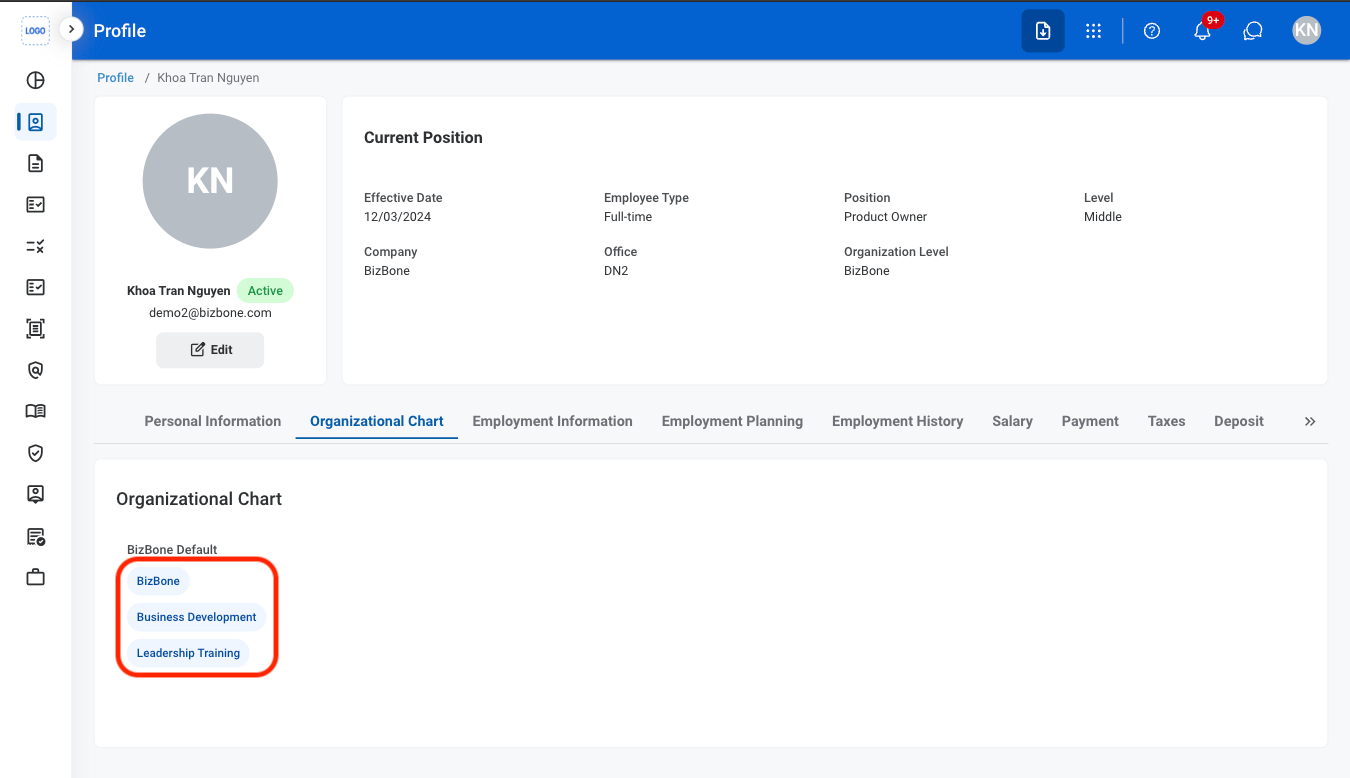This screenshot has width=1350, height=778.
Task: Open the chat messages icon
Action: 1253,31
